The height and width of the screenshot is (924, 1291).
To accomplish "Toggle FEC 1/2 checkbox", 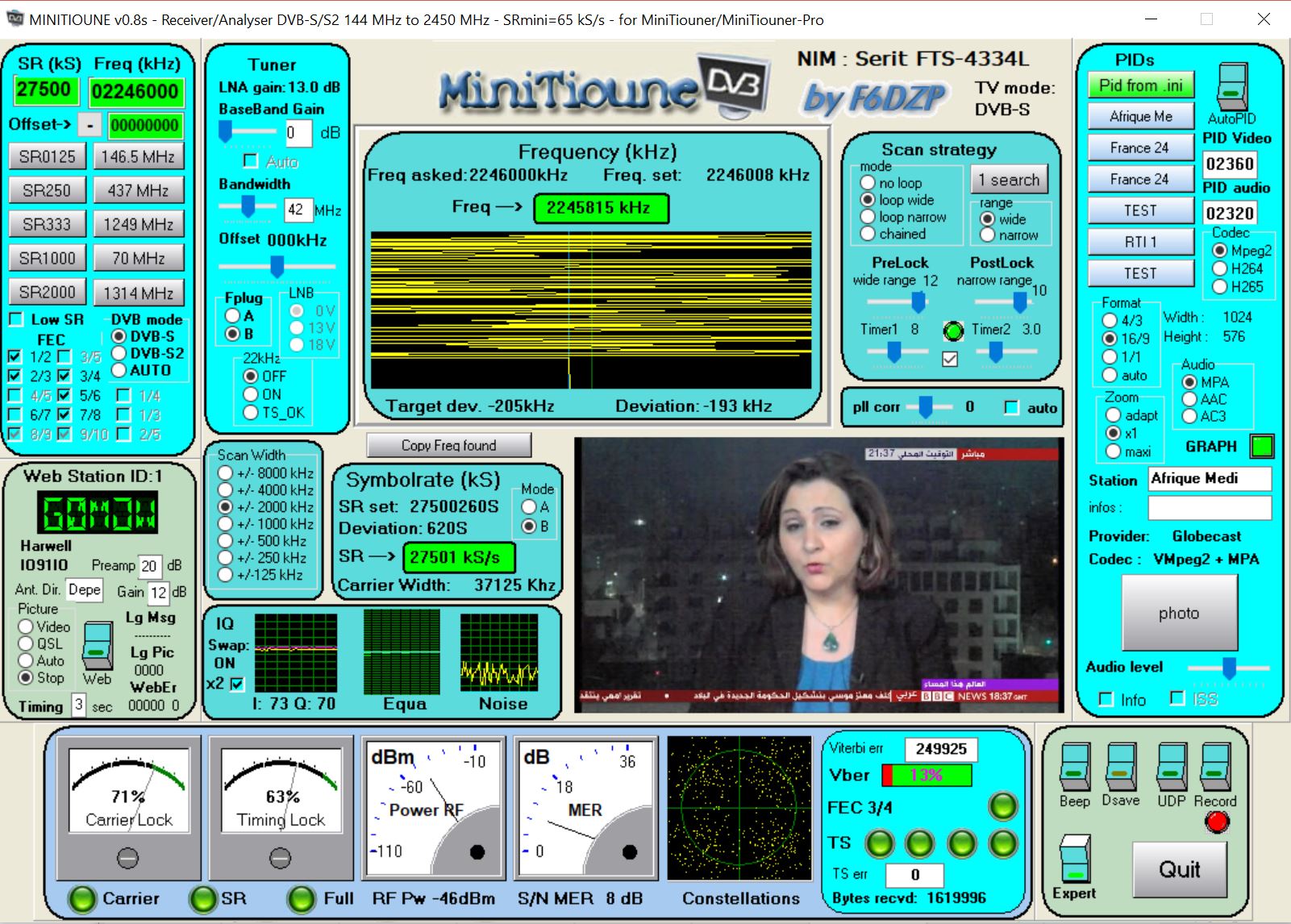I will tap(14, 356).
